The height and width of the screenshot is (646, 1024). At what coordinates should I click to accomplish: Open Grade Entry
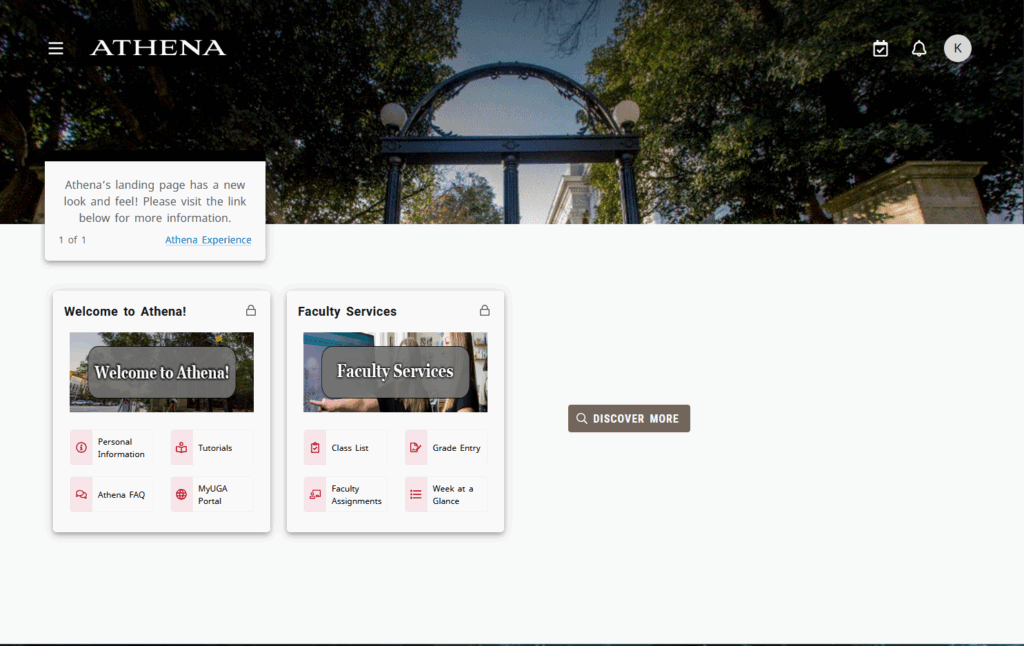tap(446, 448)
